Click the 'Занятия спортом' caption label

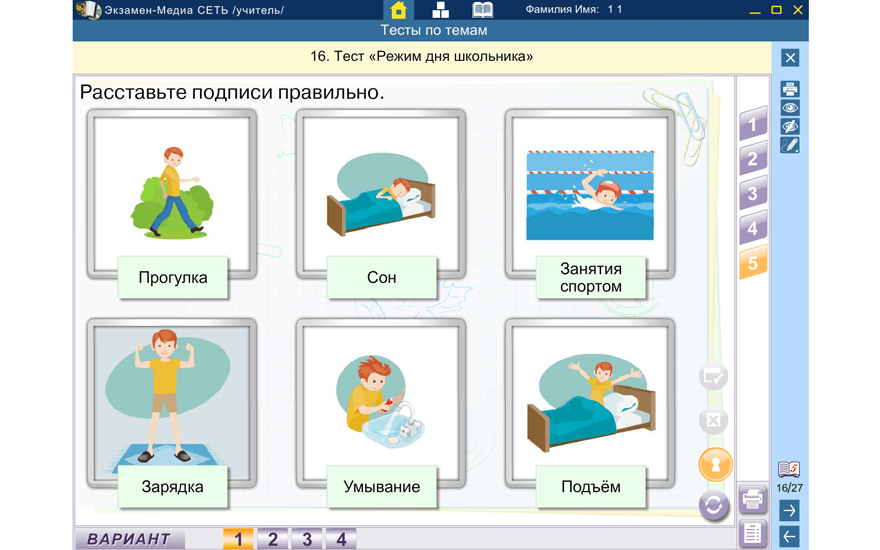pos(591,277)
